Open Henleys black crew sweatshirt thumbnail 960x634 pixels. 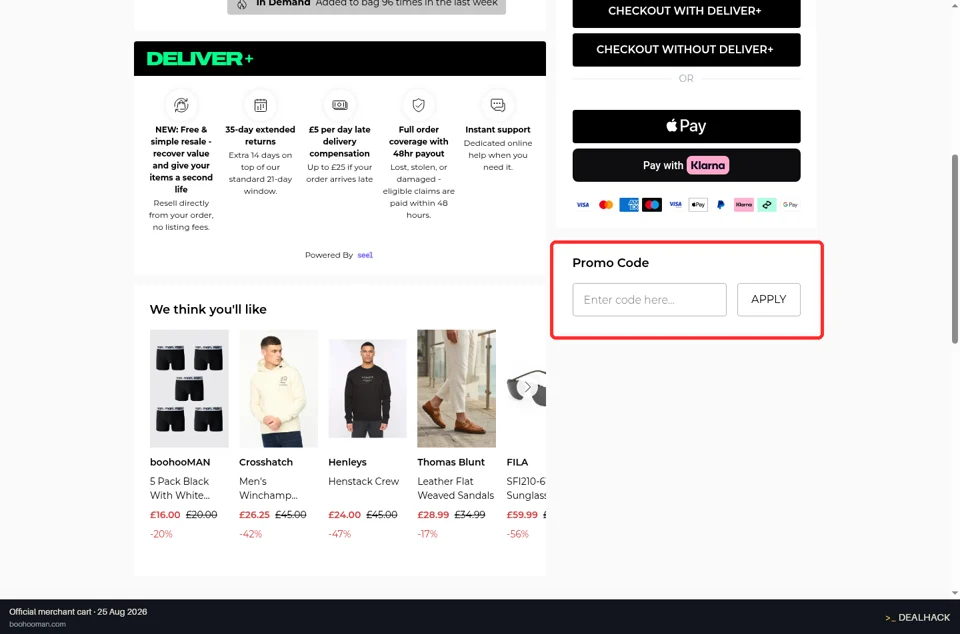(x=367, y=389)
